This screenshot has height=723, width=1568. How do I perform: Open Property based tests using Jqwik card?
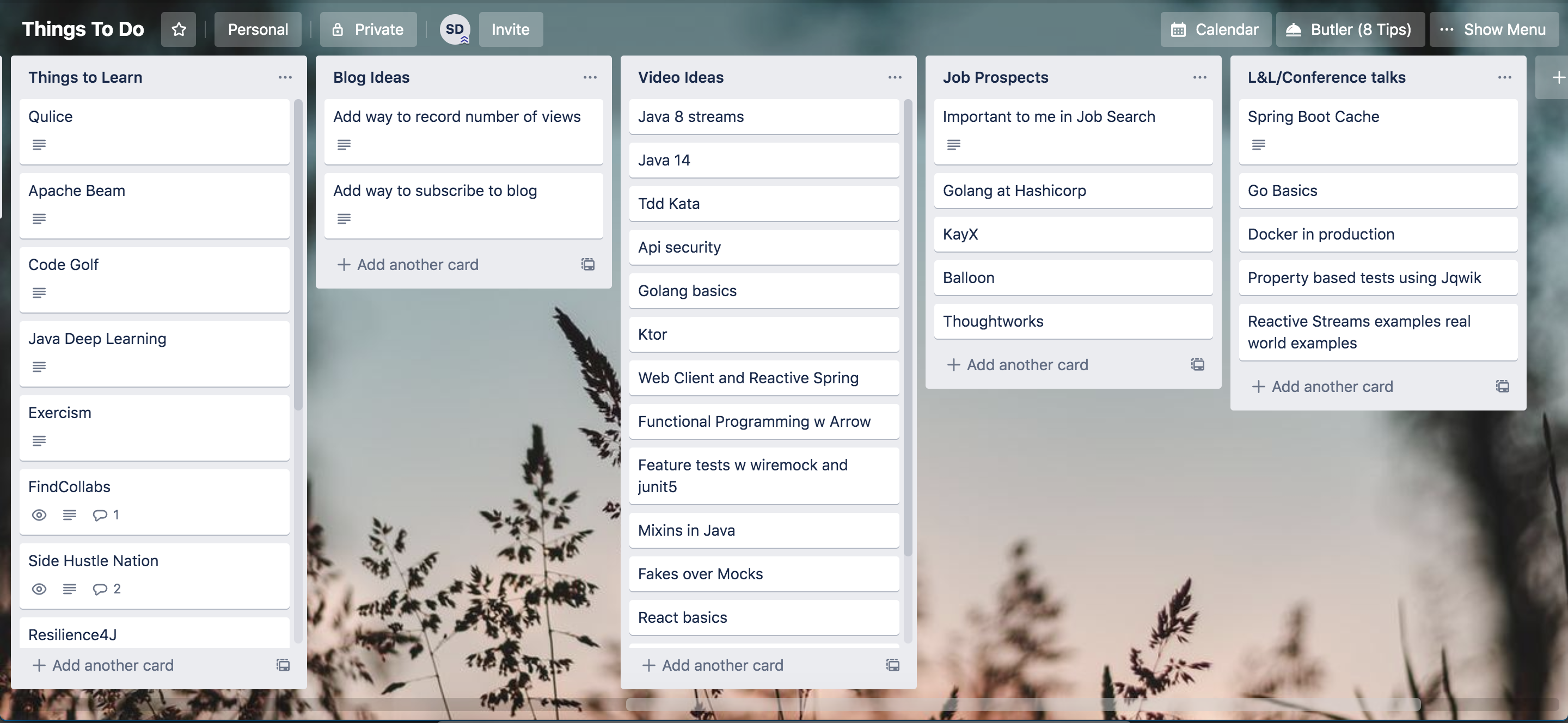coord(1378,278)
